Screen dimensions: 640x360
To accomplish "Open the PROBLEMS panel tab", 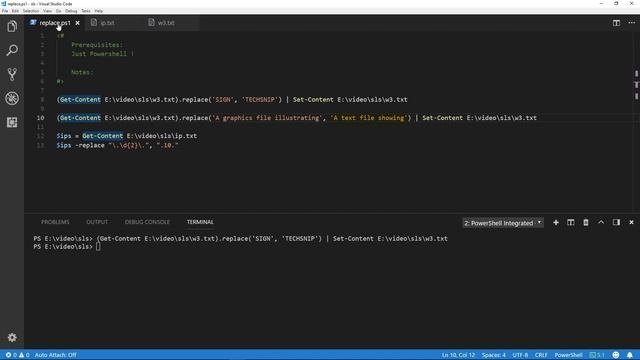I will 55,222.
